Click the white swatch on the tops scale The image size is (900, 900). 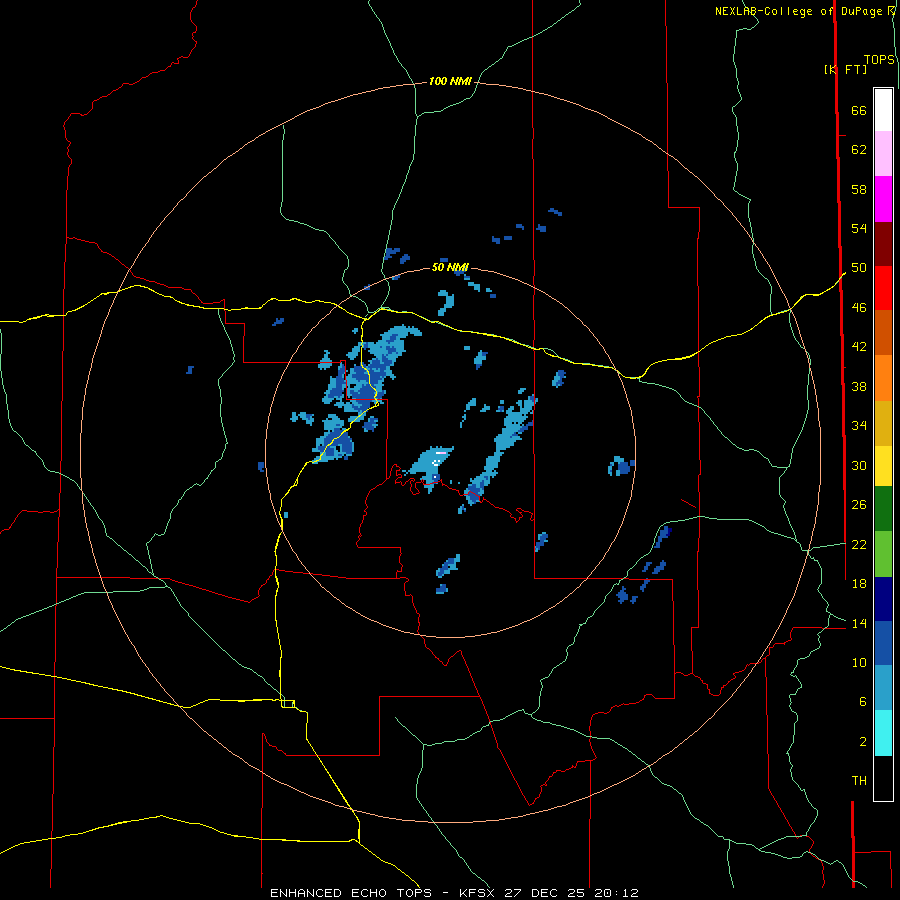tap(883, 110)
